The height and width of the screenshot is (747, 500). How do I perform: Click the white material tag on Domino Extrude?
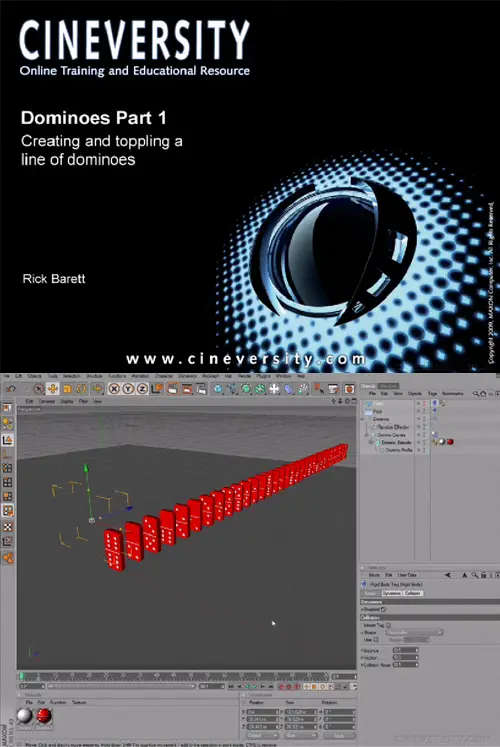[442, 442]
